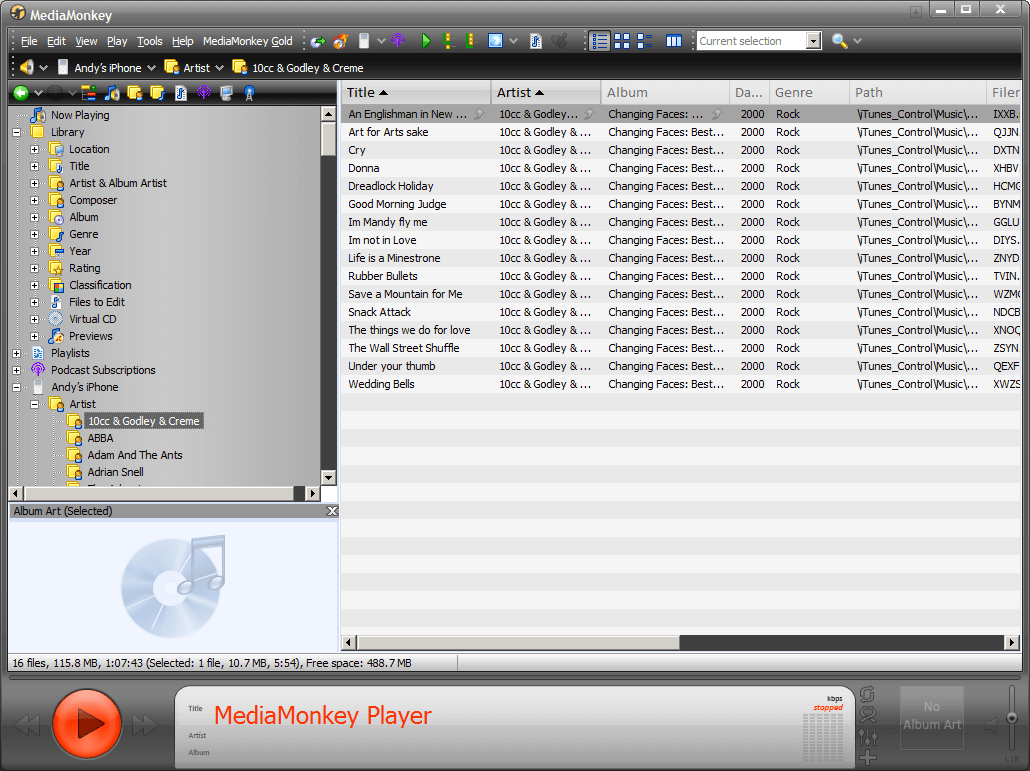Viewport: 1030px width, 771px height.
Task: Switch to the art with details view
Action: (x=645, y=41)
